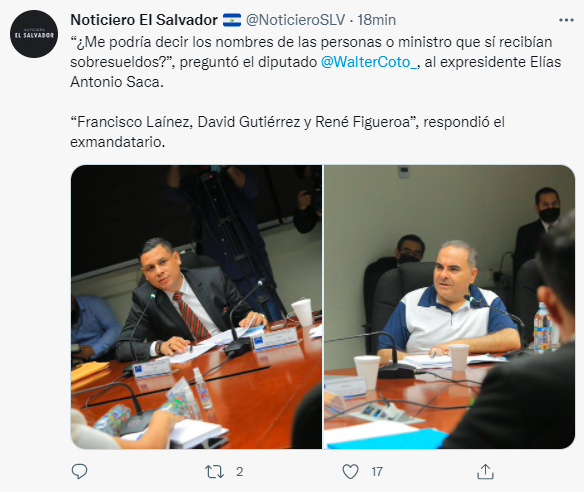This screenshot has width=584, height=492.
Task: Click the reply speech bubble icon
Action: [79, 472]
